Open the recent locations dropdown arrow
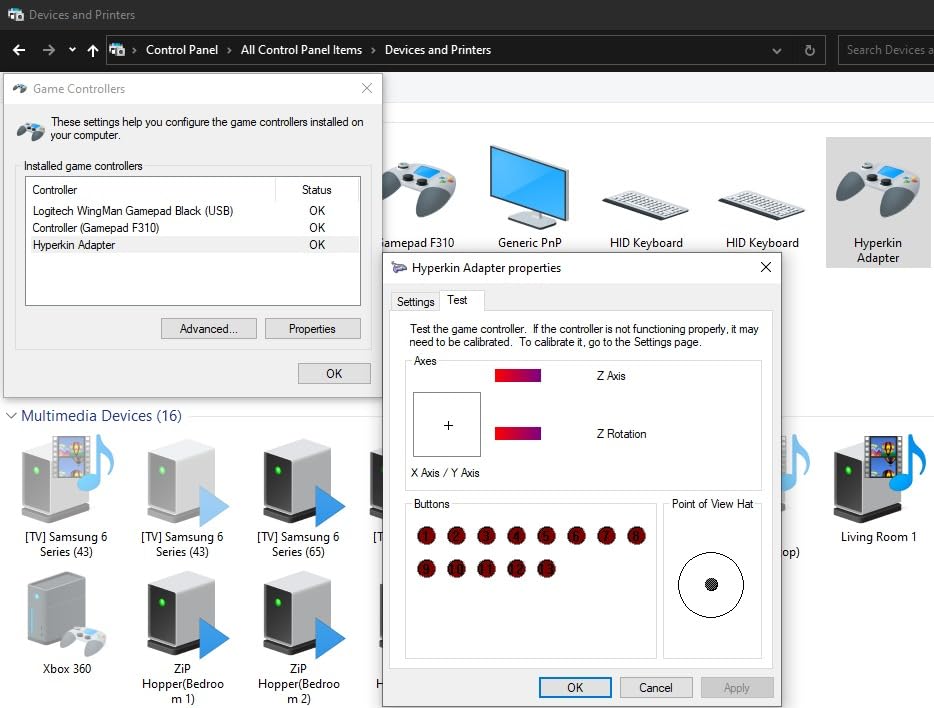Viewport: 934px width, 708px height. coord(72,50)
